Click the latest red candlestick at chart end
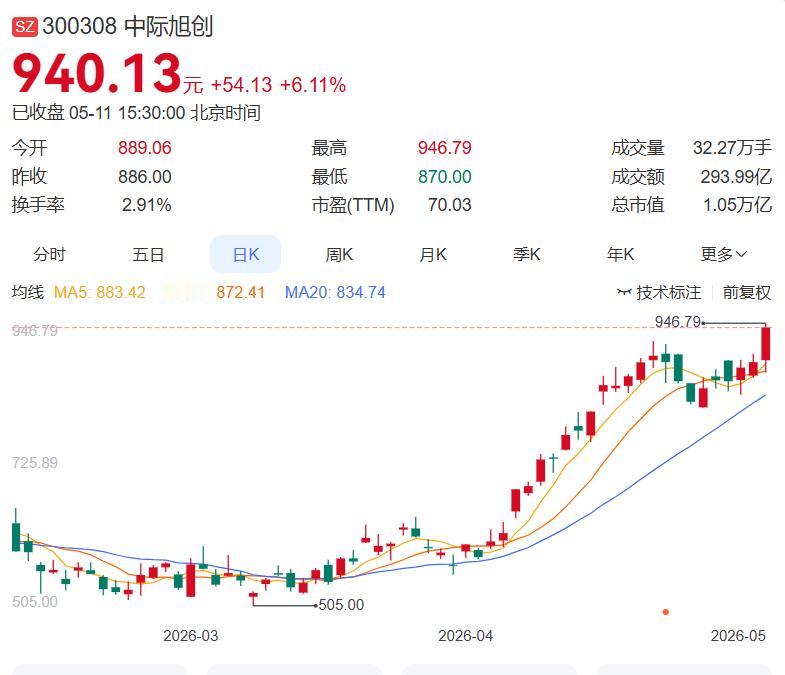785x675 pixels. click(766, 344)
